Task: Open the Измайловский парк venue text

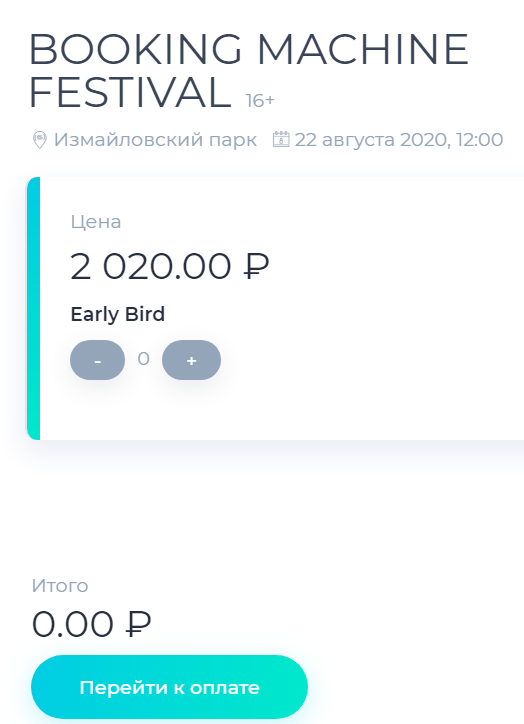Action: (156, 139)
